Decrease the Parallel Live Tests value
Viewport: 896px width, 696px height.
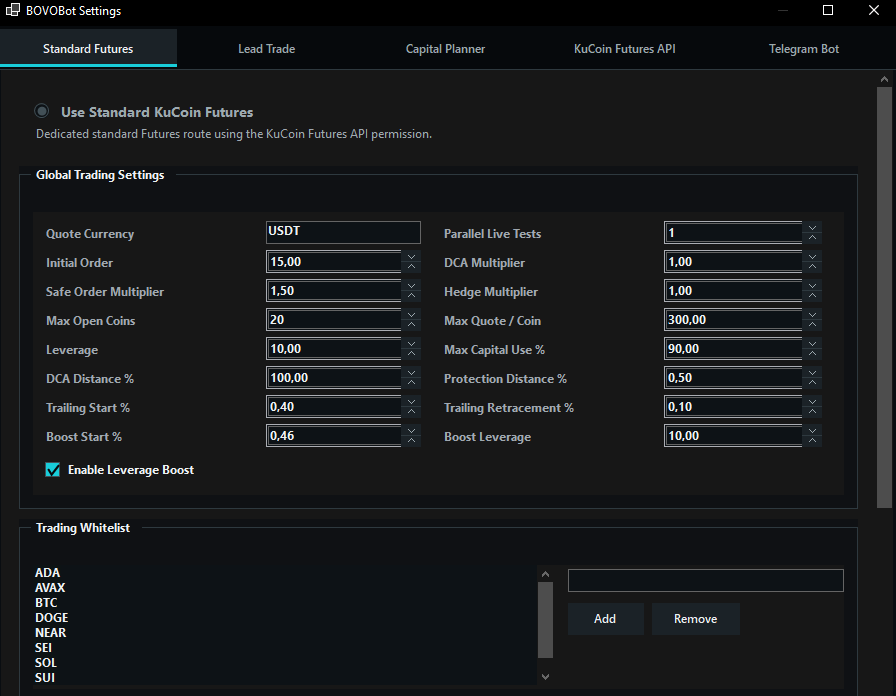tap(812, 227)
